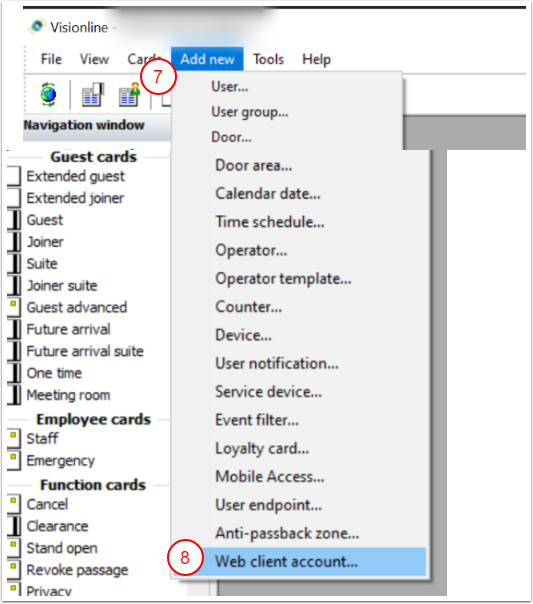This screenshot has width=533, height=604.
Task: Click the icon beside Cancel
Action: point(14,504)
